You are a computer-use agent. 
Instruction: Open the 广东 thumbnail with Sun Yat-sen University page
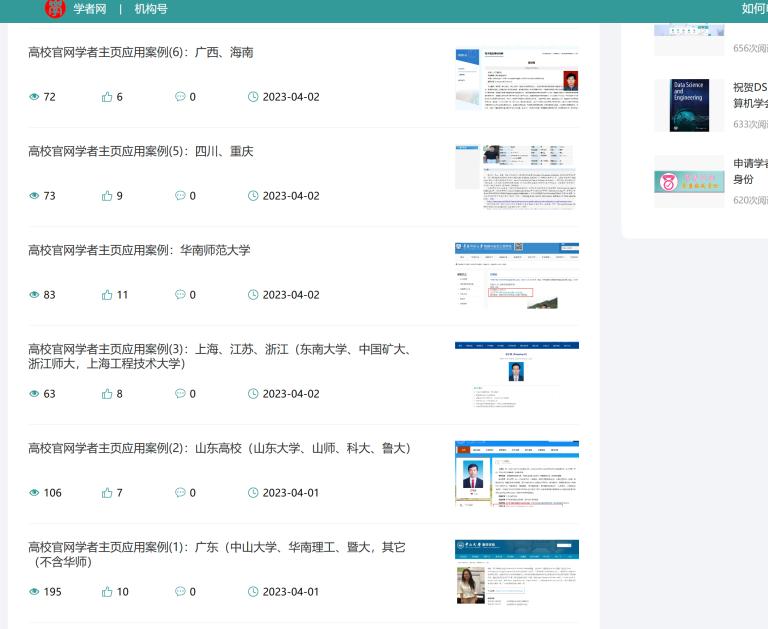[x=516, y=572]
